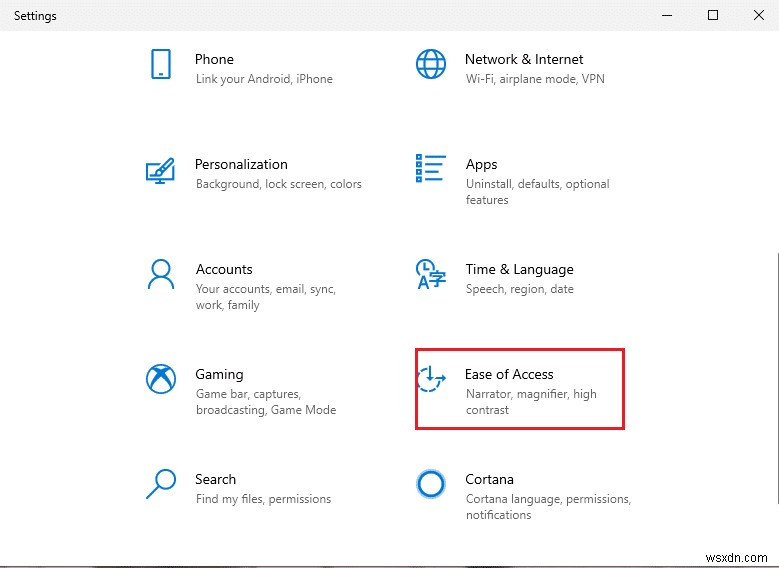Select the Personalization paintbrush icon
The height and width of the screenshot is (568, 779).
(160, 169)
